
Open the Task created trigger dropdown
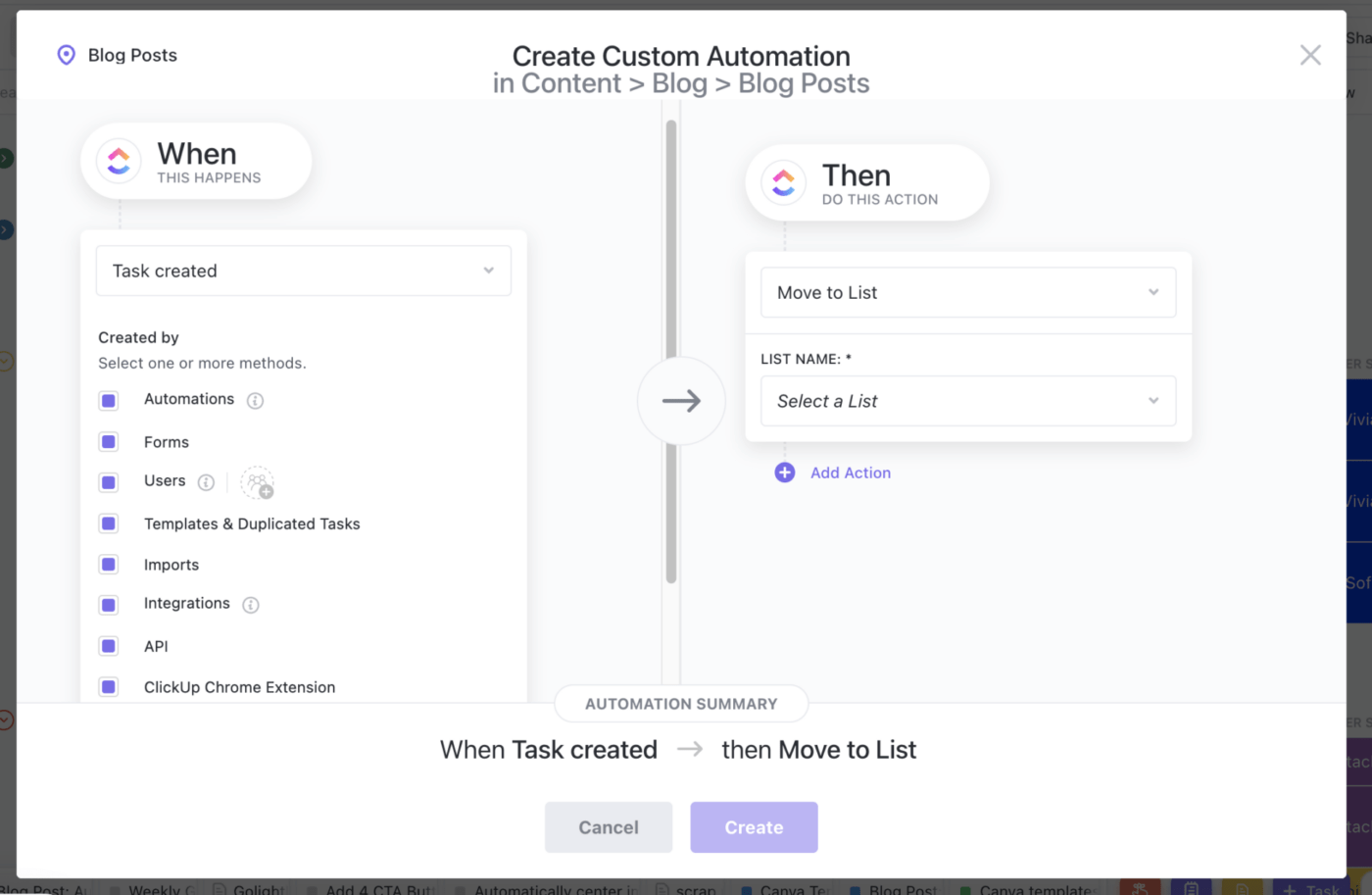(303, 271)
